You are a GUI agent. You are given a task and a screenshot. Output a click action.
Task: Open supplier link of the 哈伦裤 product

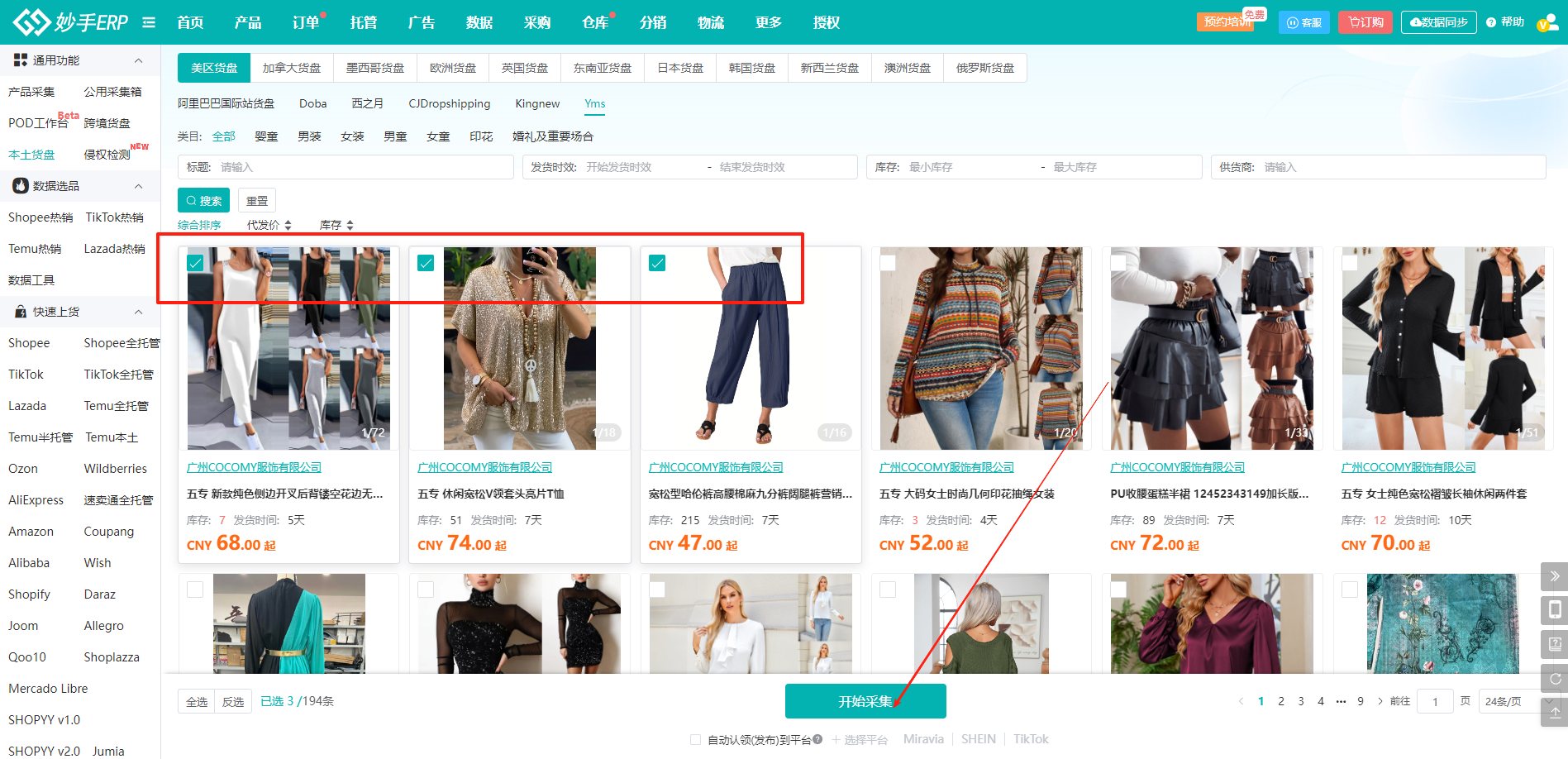716,467
